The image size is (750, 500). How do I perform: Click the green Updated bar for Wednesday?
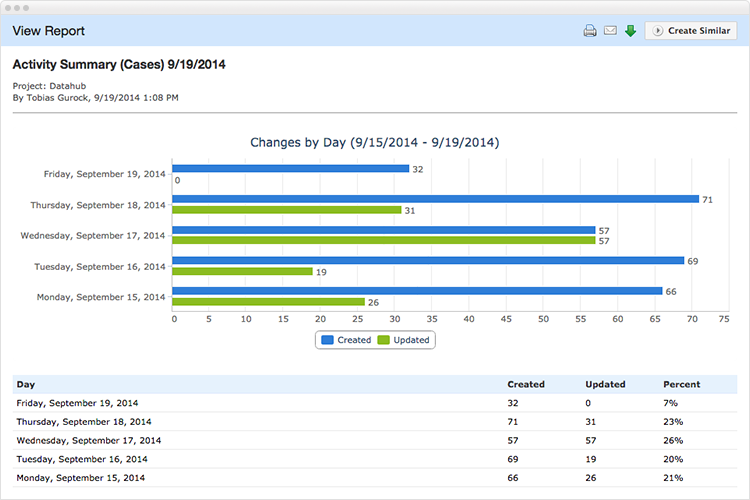(384, 240)
